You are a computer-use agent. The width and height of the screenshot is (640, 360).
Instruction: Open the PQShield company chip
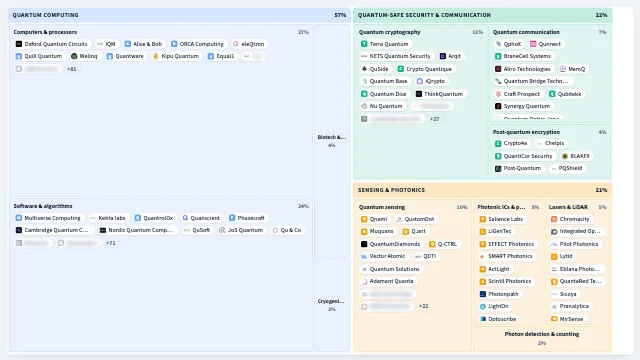pyautogui.click(x=567, y=168)
